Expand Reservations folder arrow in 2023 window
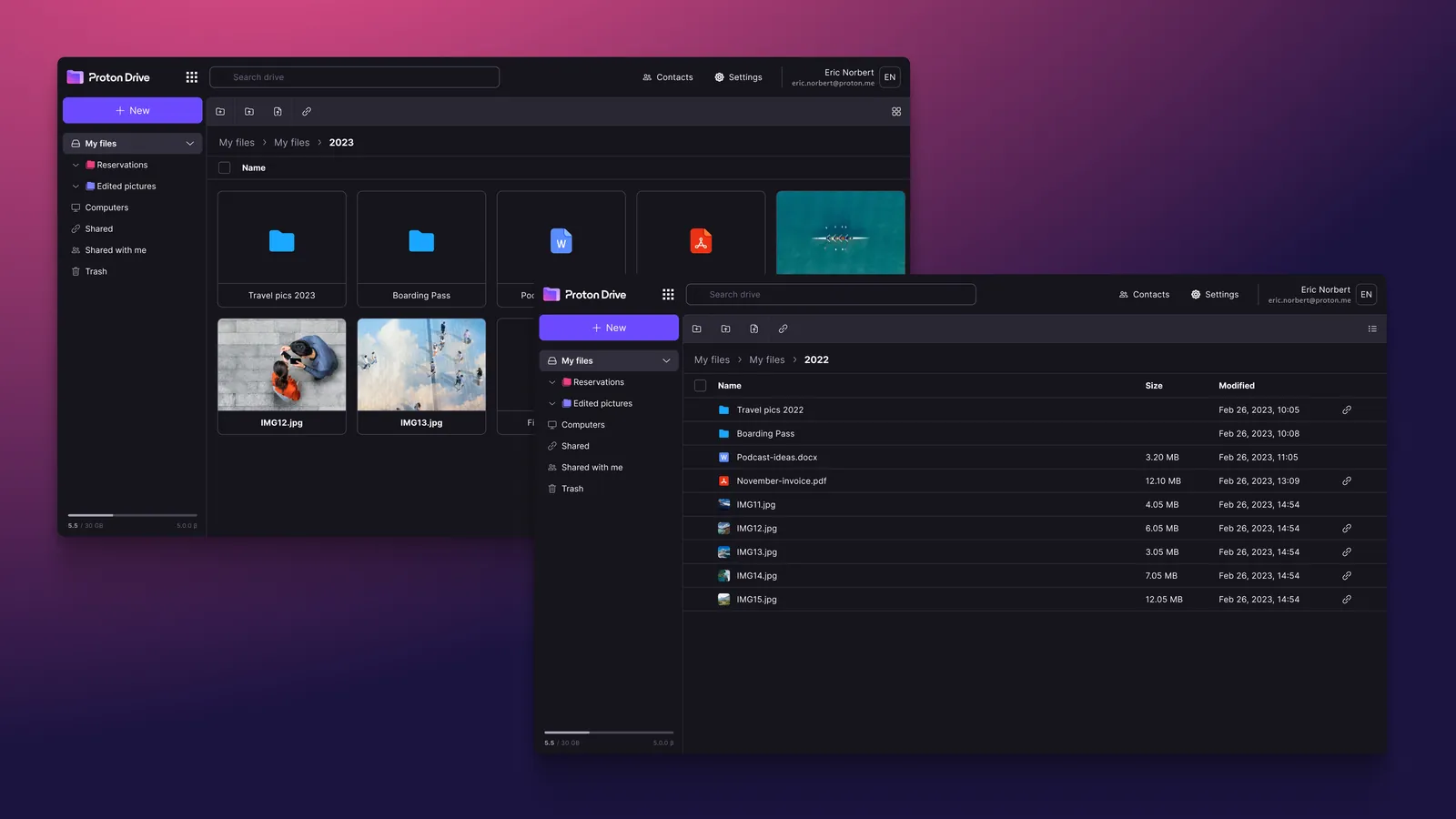This screenshot has height=819, width=1456. coord(76,166)
